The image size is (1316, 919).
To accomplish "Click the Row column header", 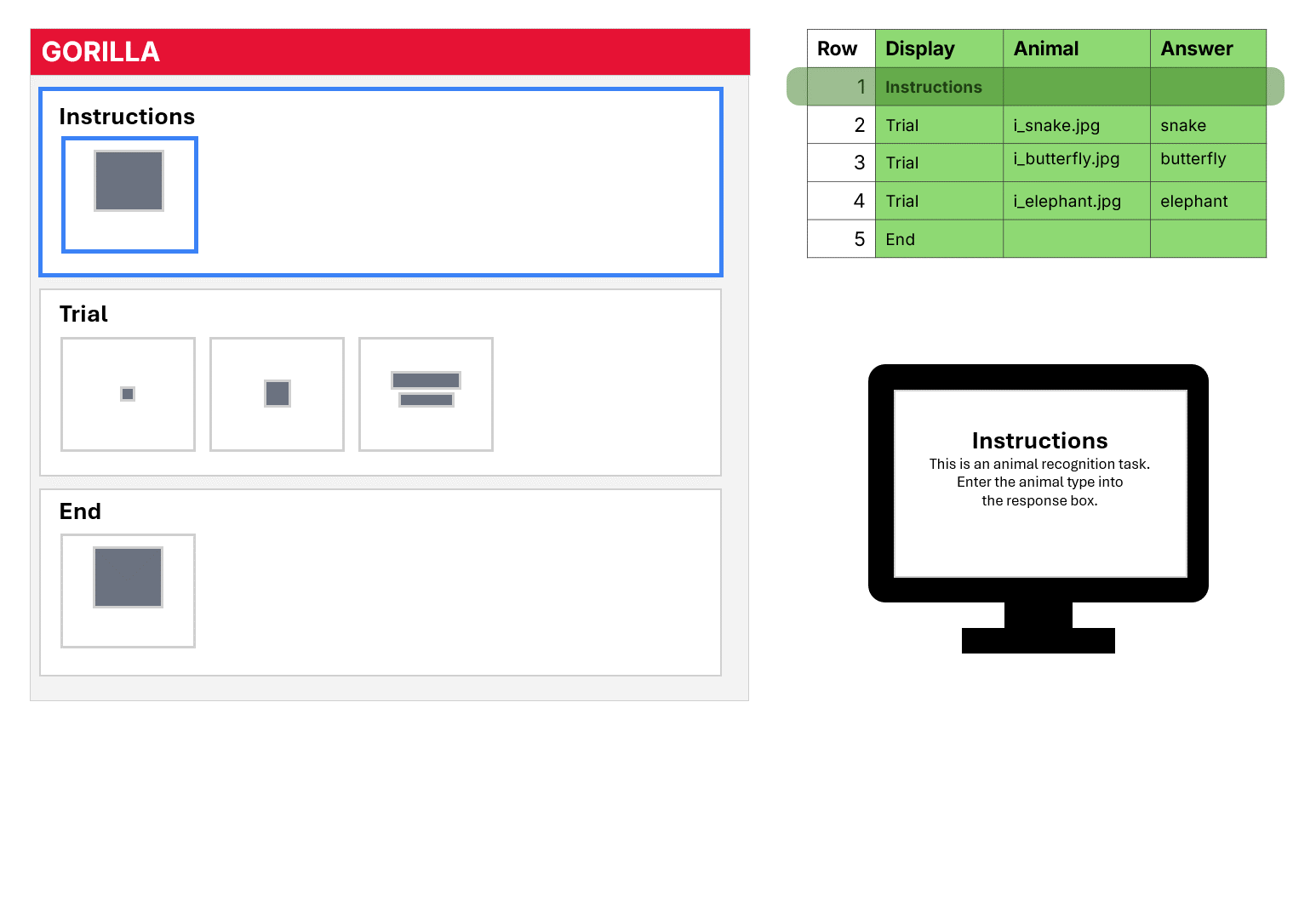I will pyautogui.click(x=836, y=49).
